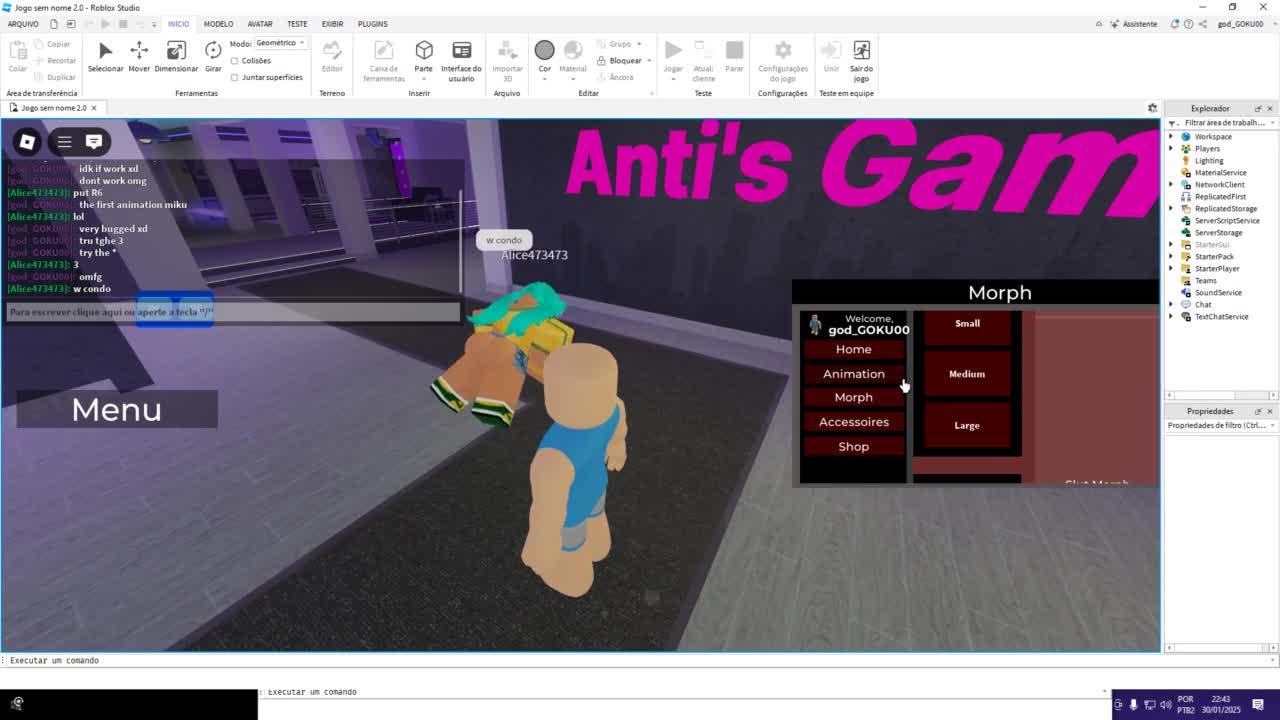Viewport: 1280px width, 720px height.
Task: Open the in-game chat bubble icon
Action: click(94, 142)
